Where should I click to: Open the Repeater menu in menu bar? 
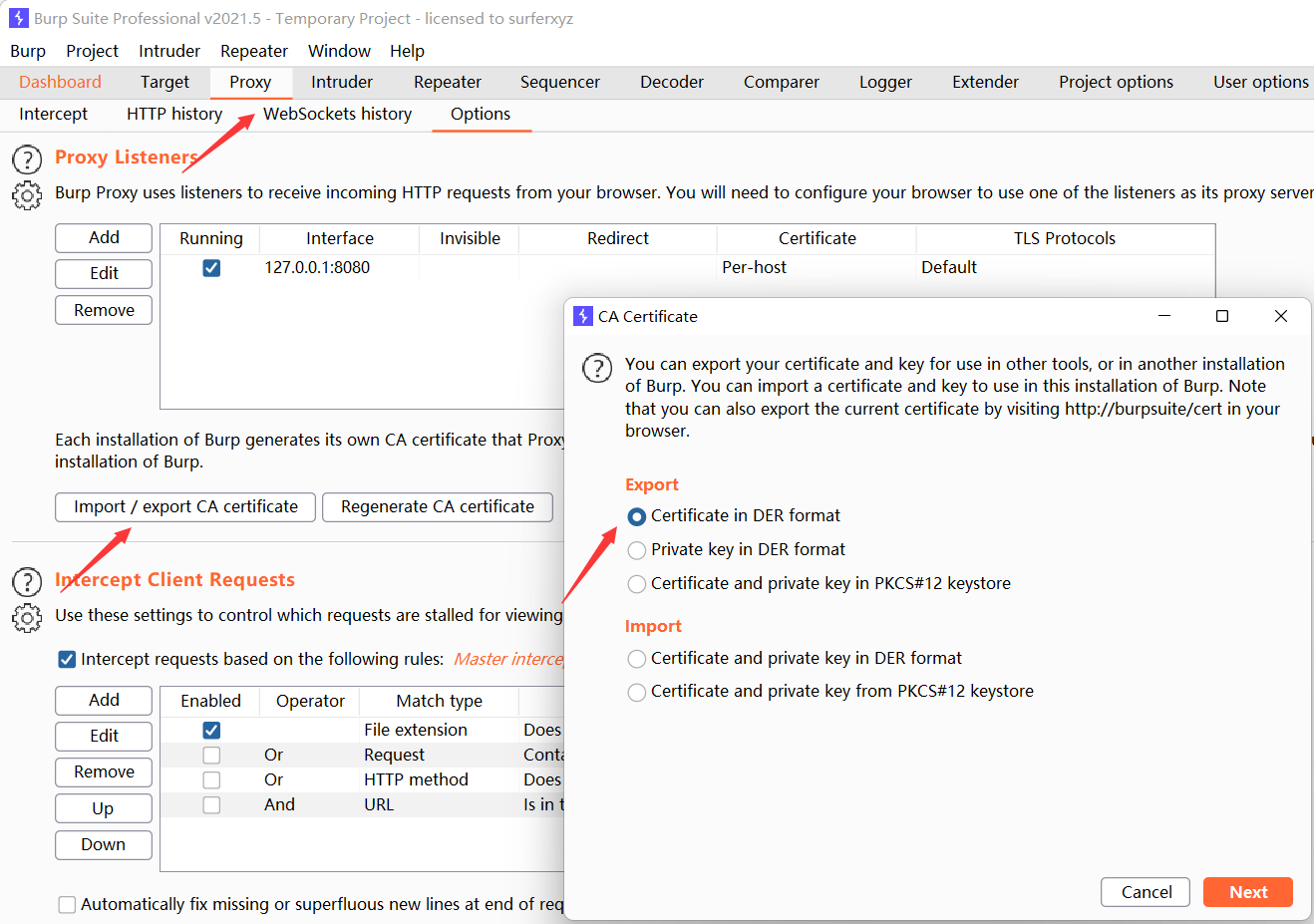pyautogui.click(x=254, y=51)
